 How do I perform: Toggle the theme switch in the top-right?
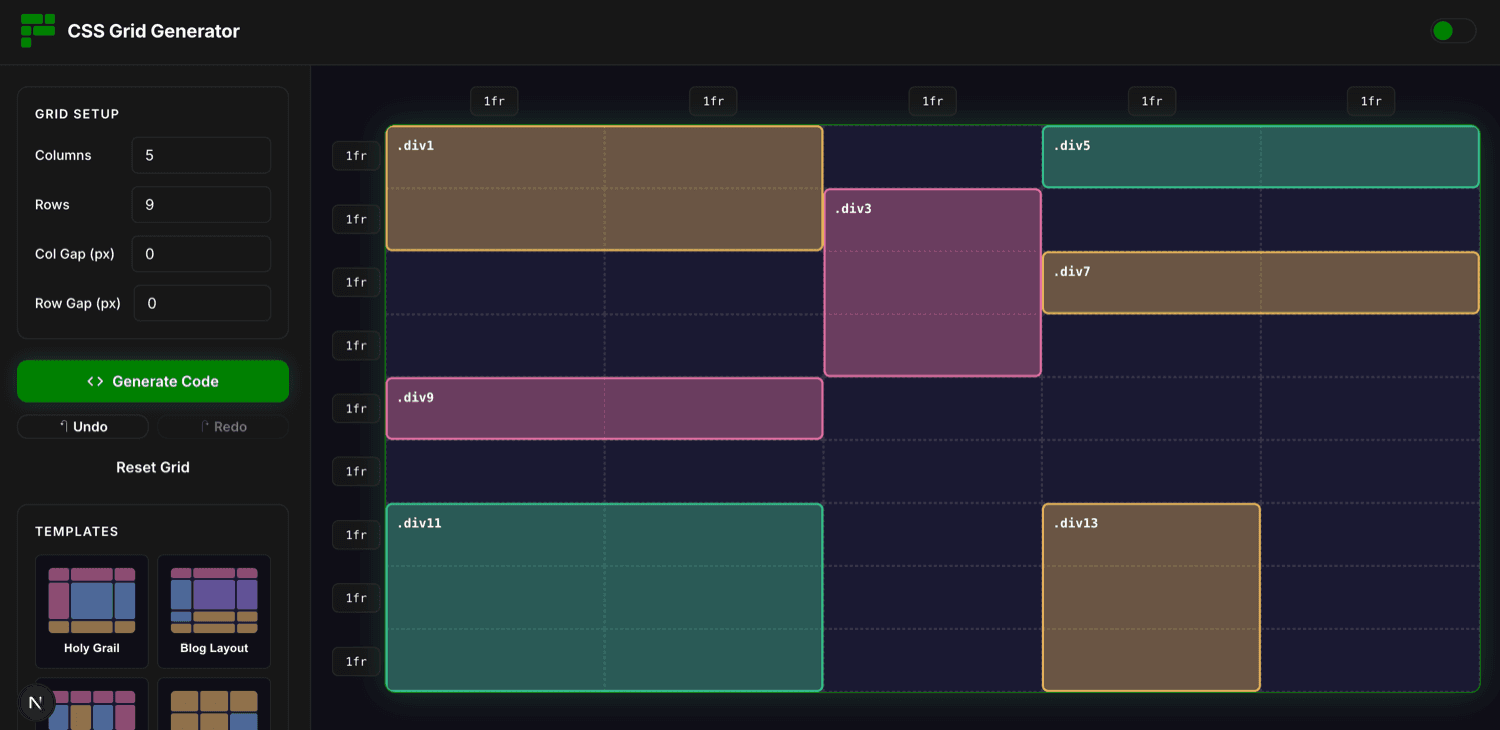coord(1452,31)
